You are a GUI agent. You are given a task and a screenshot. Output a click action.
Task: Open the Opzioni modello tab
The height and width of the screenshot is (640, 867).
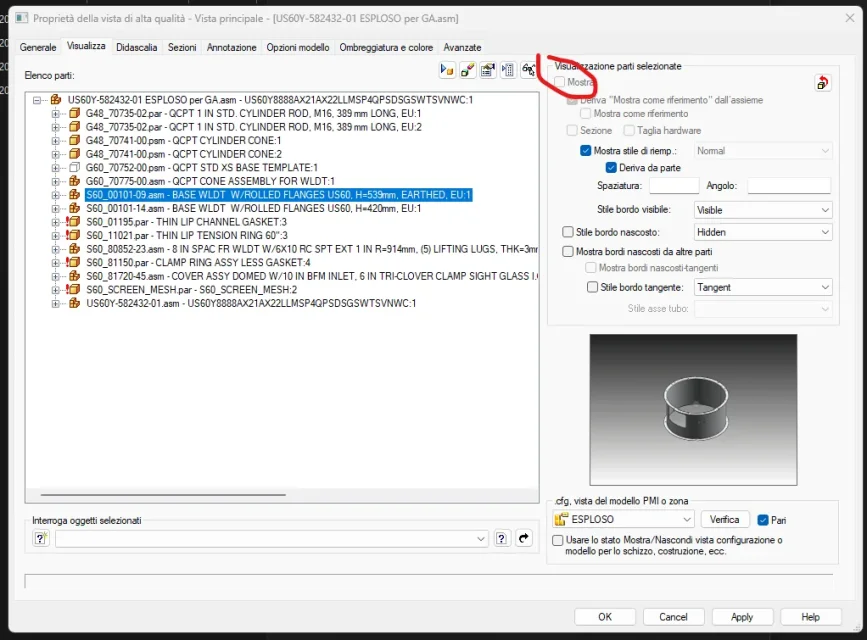pos(297,48)
